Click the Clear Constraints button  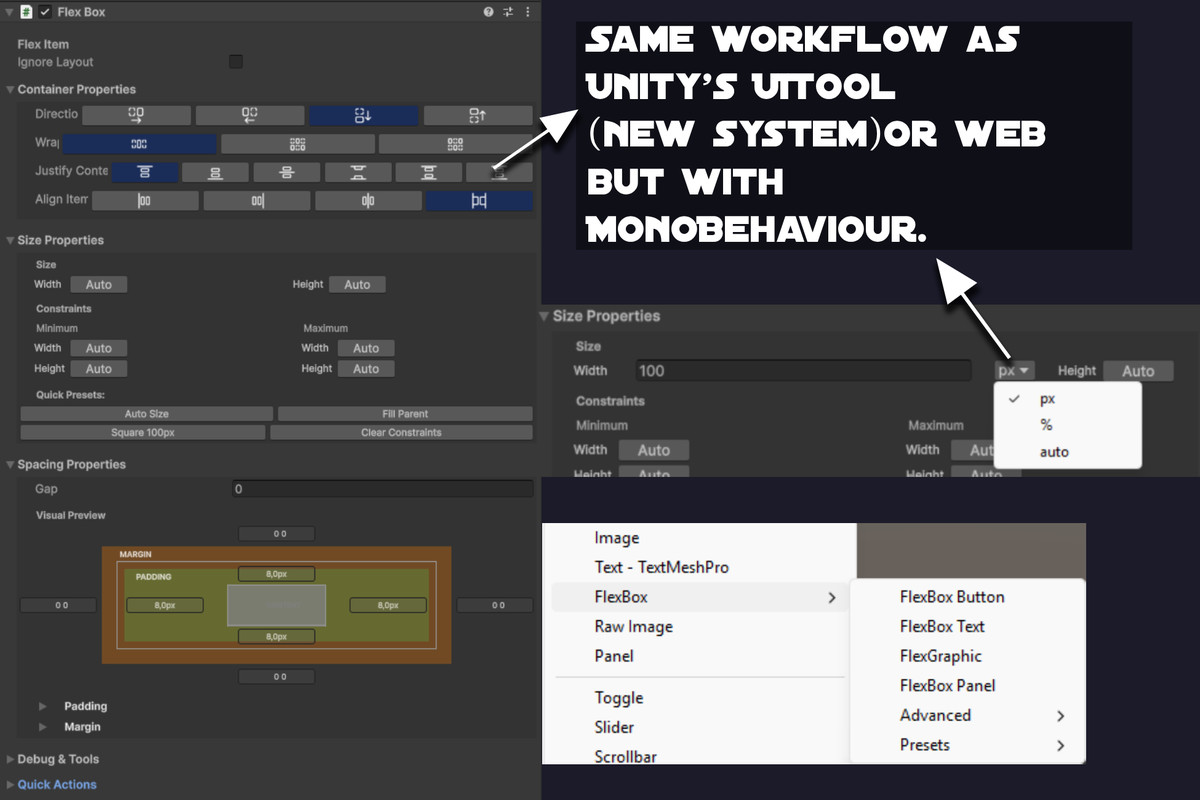coord(401,433)
